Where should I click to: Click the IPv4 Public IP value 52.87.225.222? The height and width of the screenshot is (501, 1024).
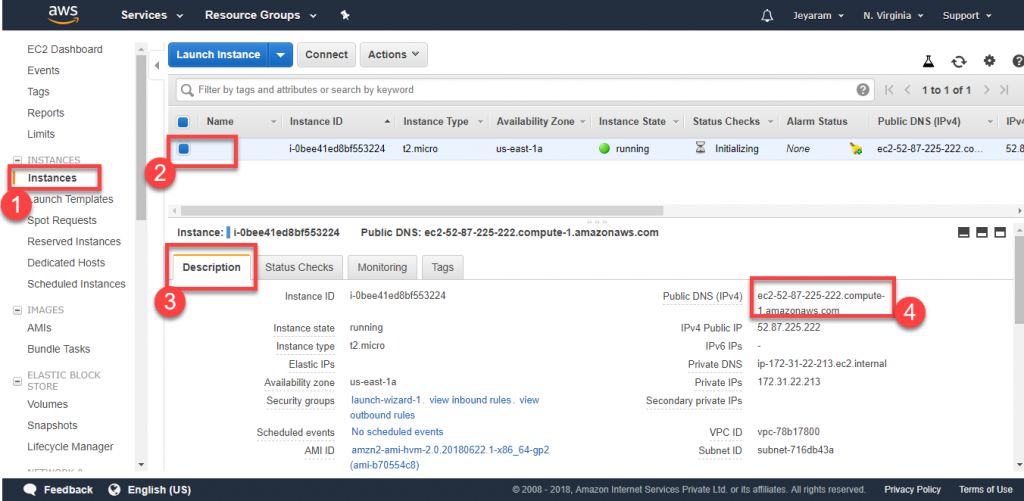click(x=789, y=327)
